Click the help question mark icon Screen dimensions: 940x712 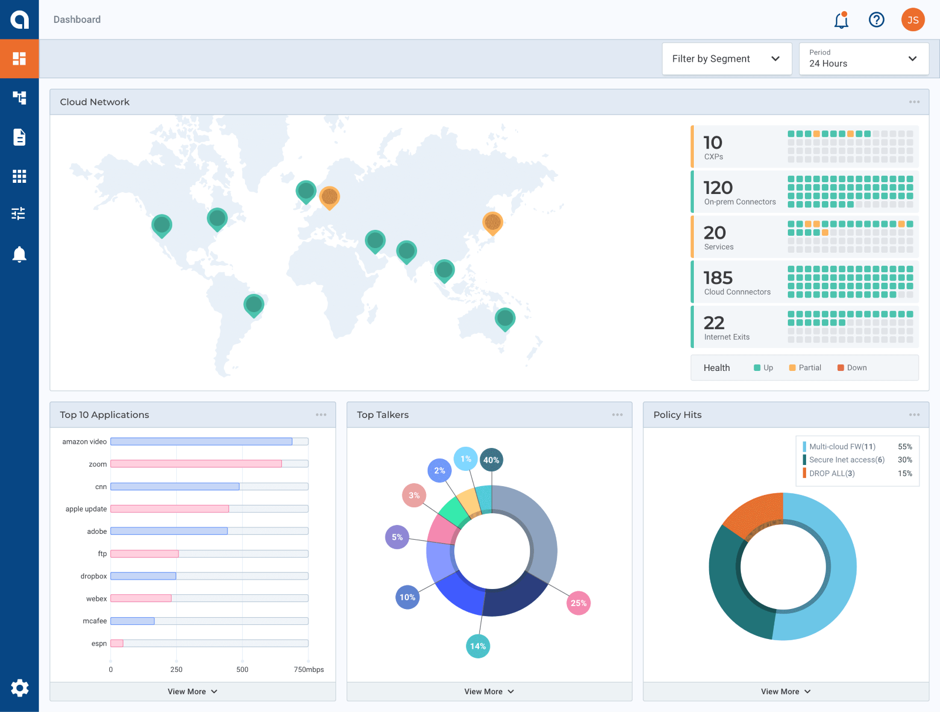coord(876,20)
